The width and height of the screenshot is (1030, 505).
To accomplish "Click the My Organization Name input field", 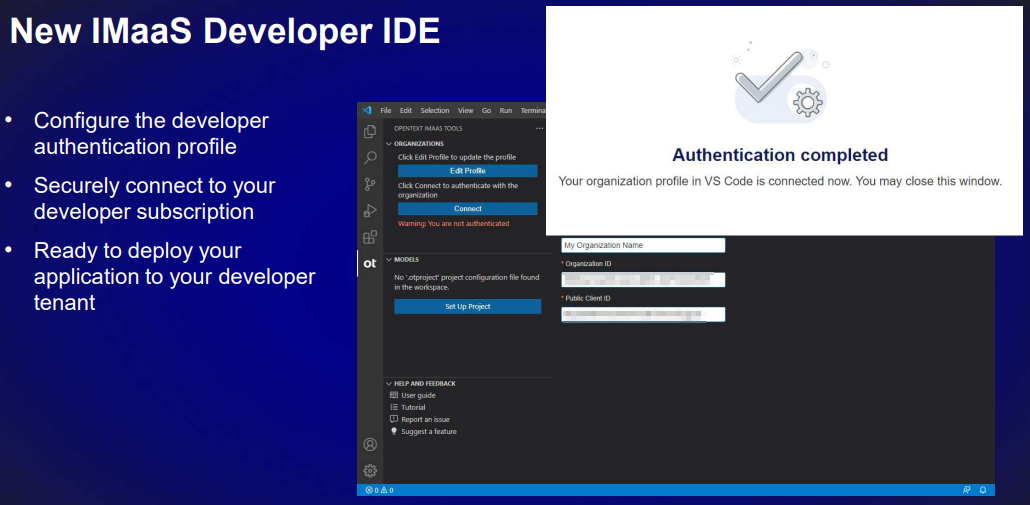I will point(642,245).
